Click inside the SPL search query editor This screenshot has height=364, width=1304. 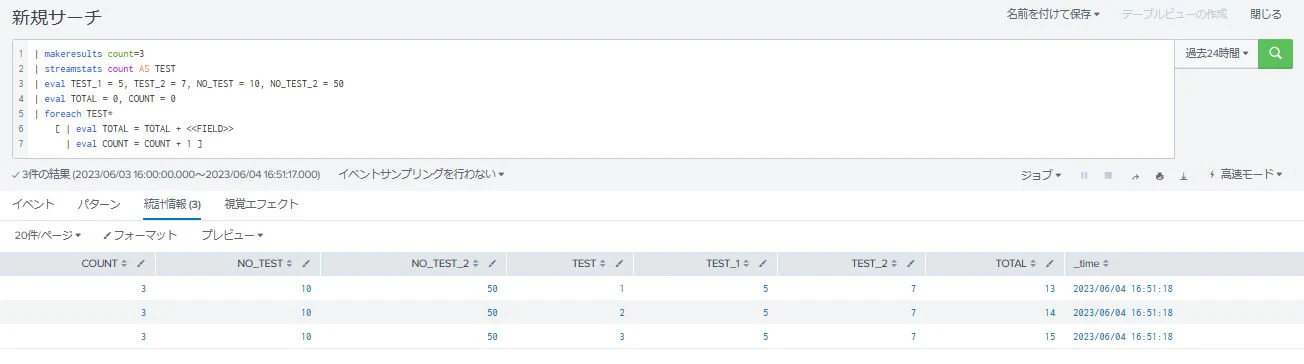[593, 99]
